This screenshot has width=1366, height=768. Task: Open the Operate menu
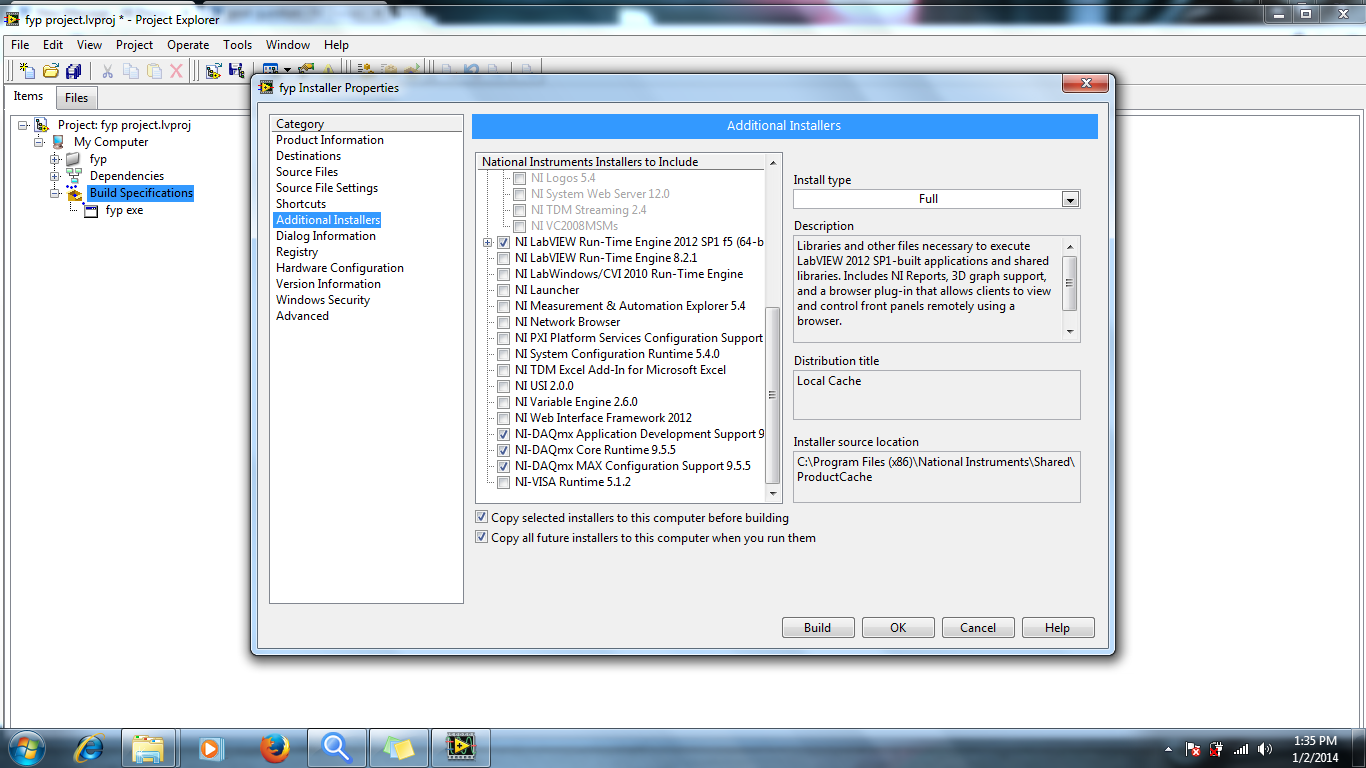coord(188,45)
